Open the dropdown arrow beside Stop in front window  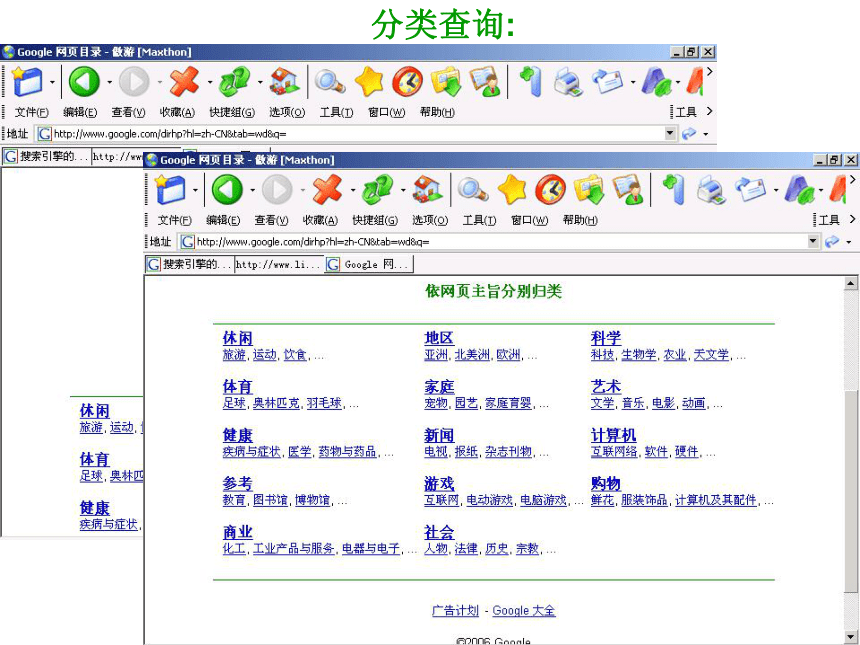click(x=352, y=190)
